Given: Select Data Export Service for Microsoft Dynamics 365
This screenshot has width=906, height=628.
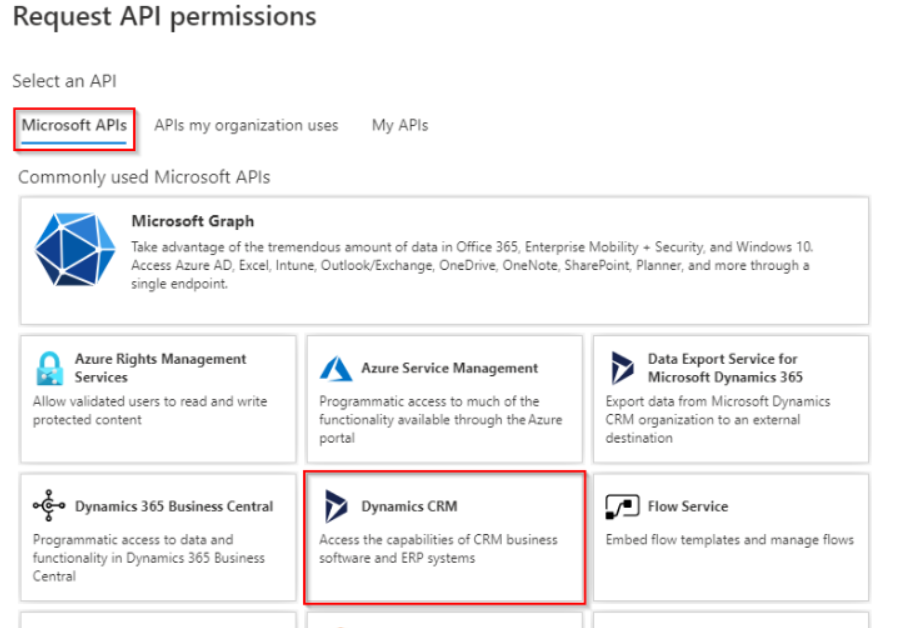Looking at the screenshot, I should click(x=725, y=368).
